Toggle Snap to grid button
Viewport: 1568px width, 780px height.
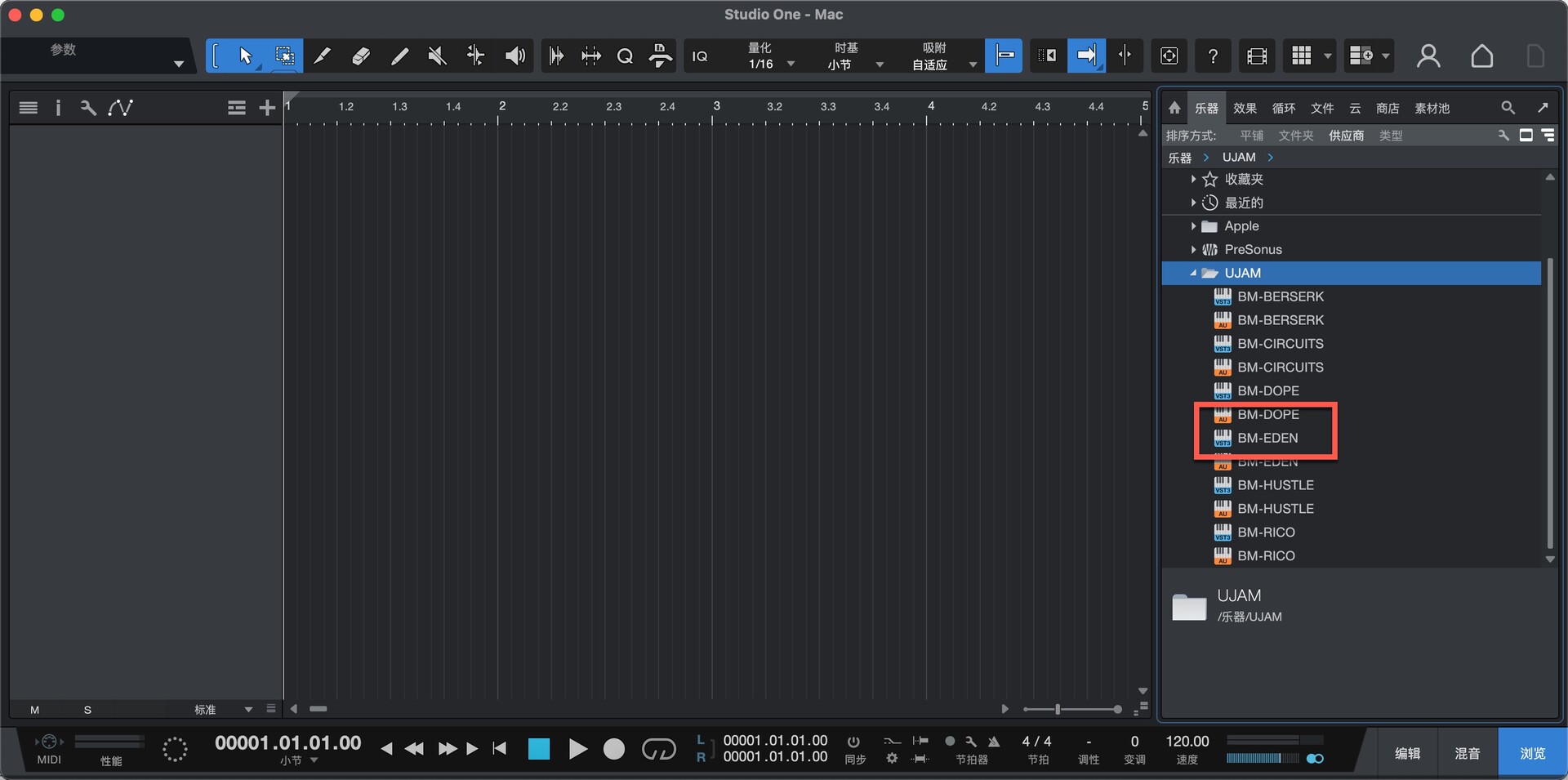1004,56
